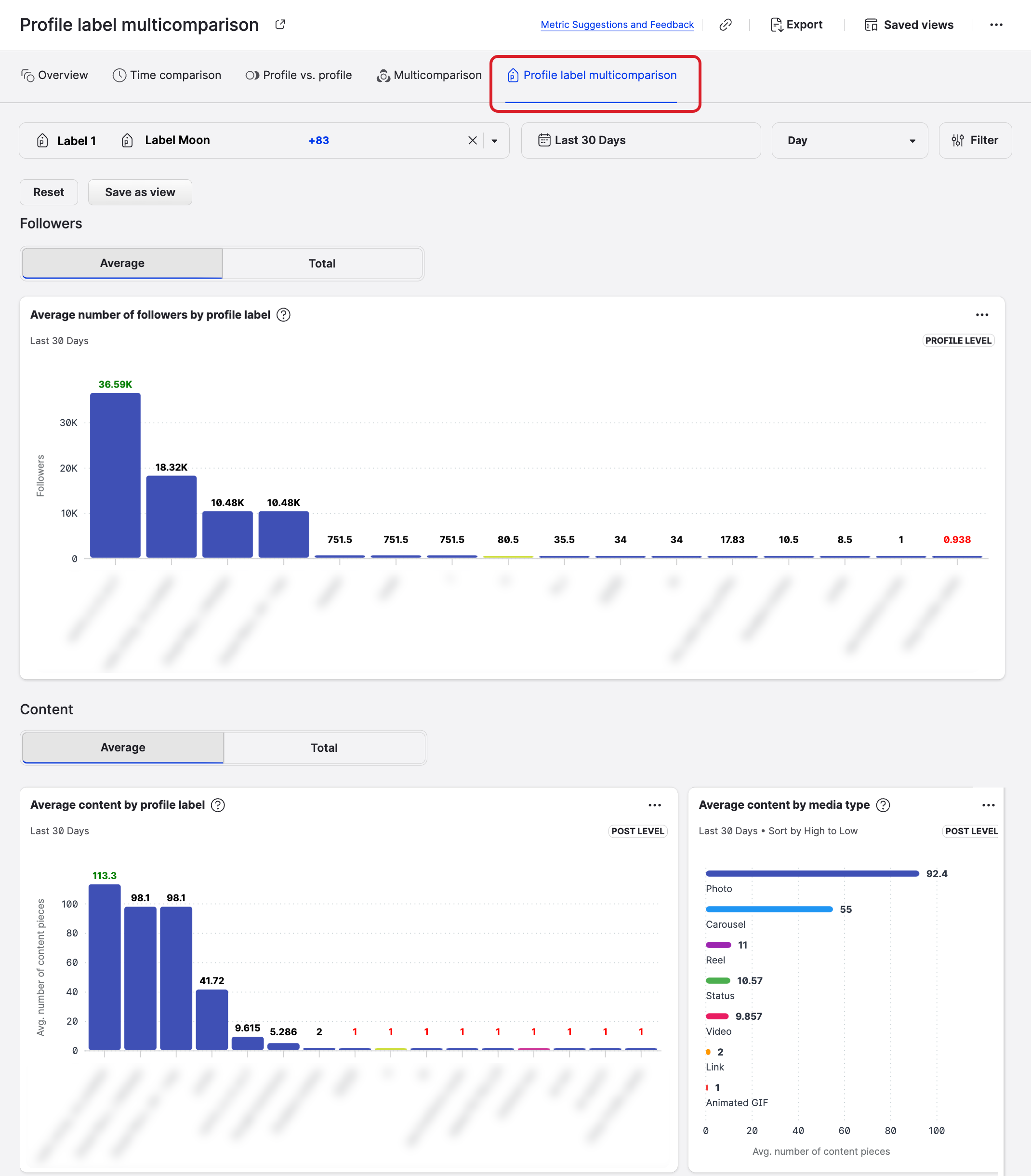This screenshot has height=1176, width=1031.
Task: Switch to the Time comparison tab
Action: [167, 75]
